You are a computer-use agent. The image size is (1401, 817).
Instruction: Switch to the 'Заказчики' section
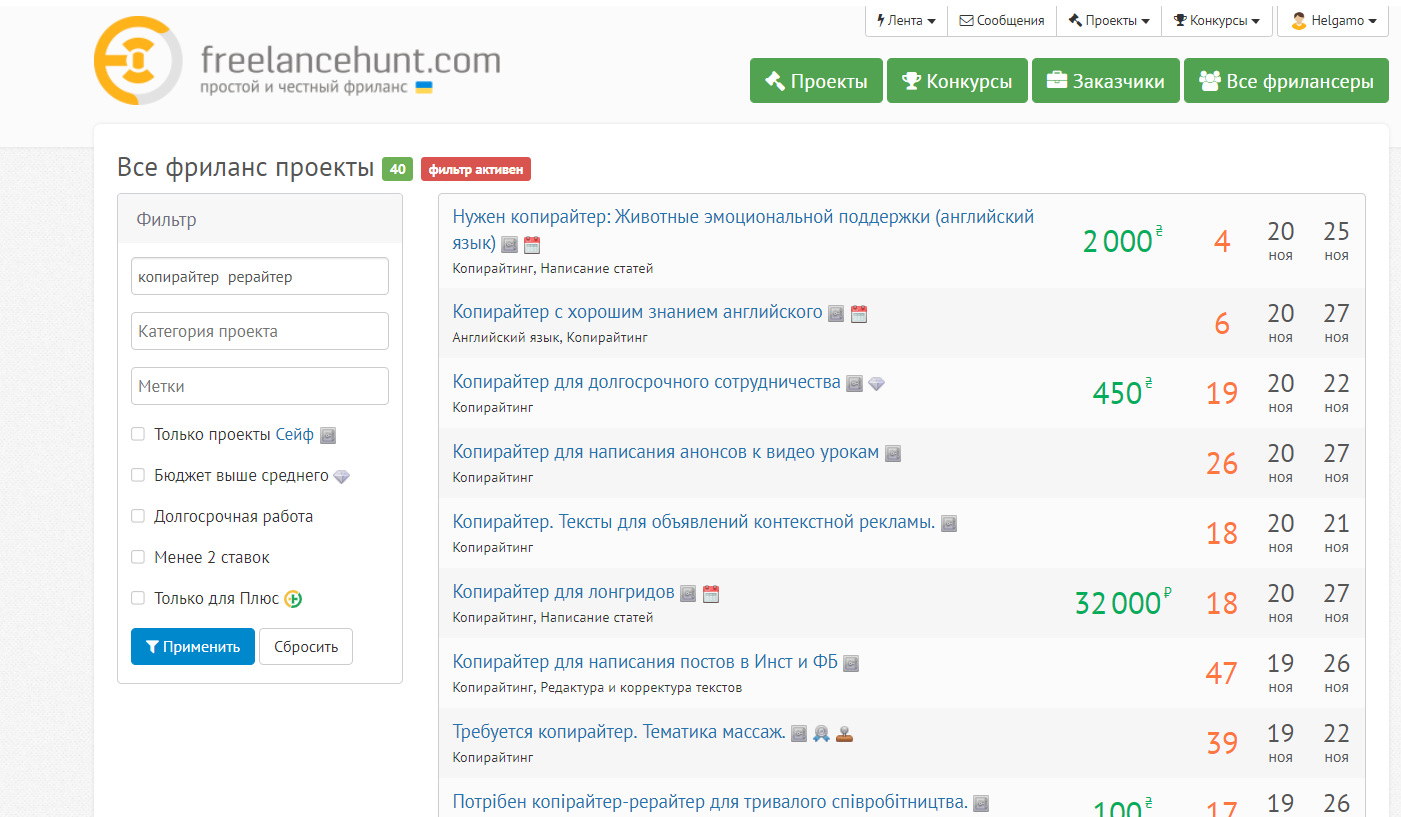[1105, 80]
